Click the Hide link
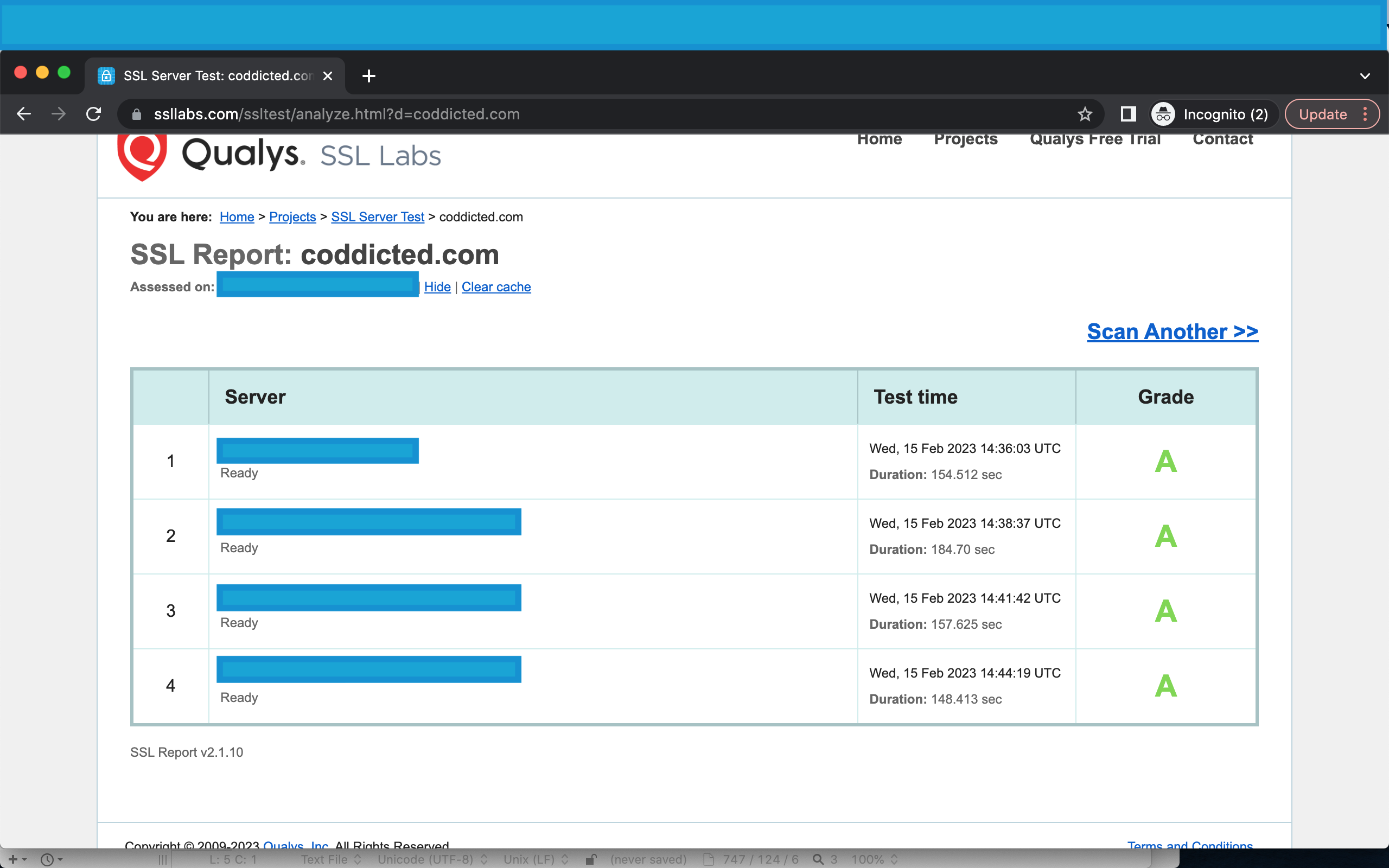 (437, 287)
